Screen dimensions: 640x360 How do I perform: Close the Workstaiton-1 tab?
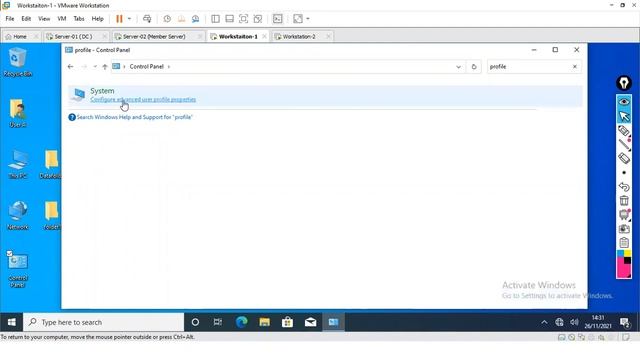coord(264,36)
